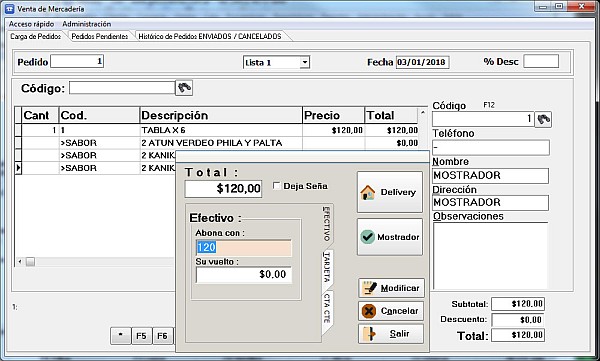Click the $120,00 price cell in Precio column
Viewport: 600px width, 361px height.
pyautogui.click(x=333, y=130)
